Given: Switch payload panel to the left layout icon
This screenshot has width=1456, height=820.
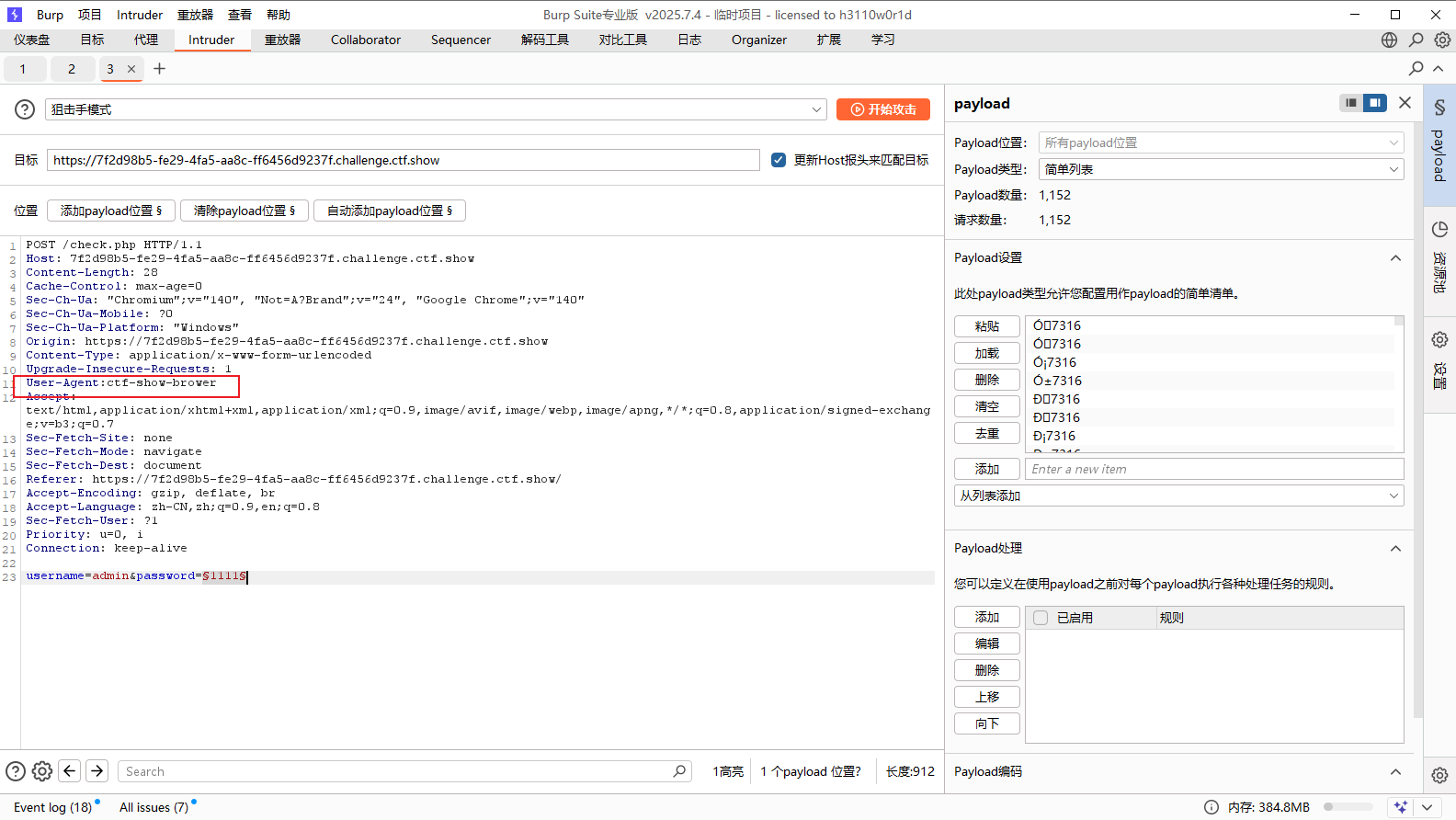Looking at the screenshot, I should (x=1350, y=103).
